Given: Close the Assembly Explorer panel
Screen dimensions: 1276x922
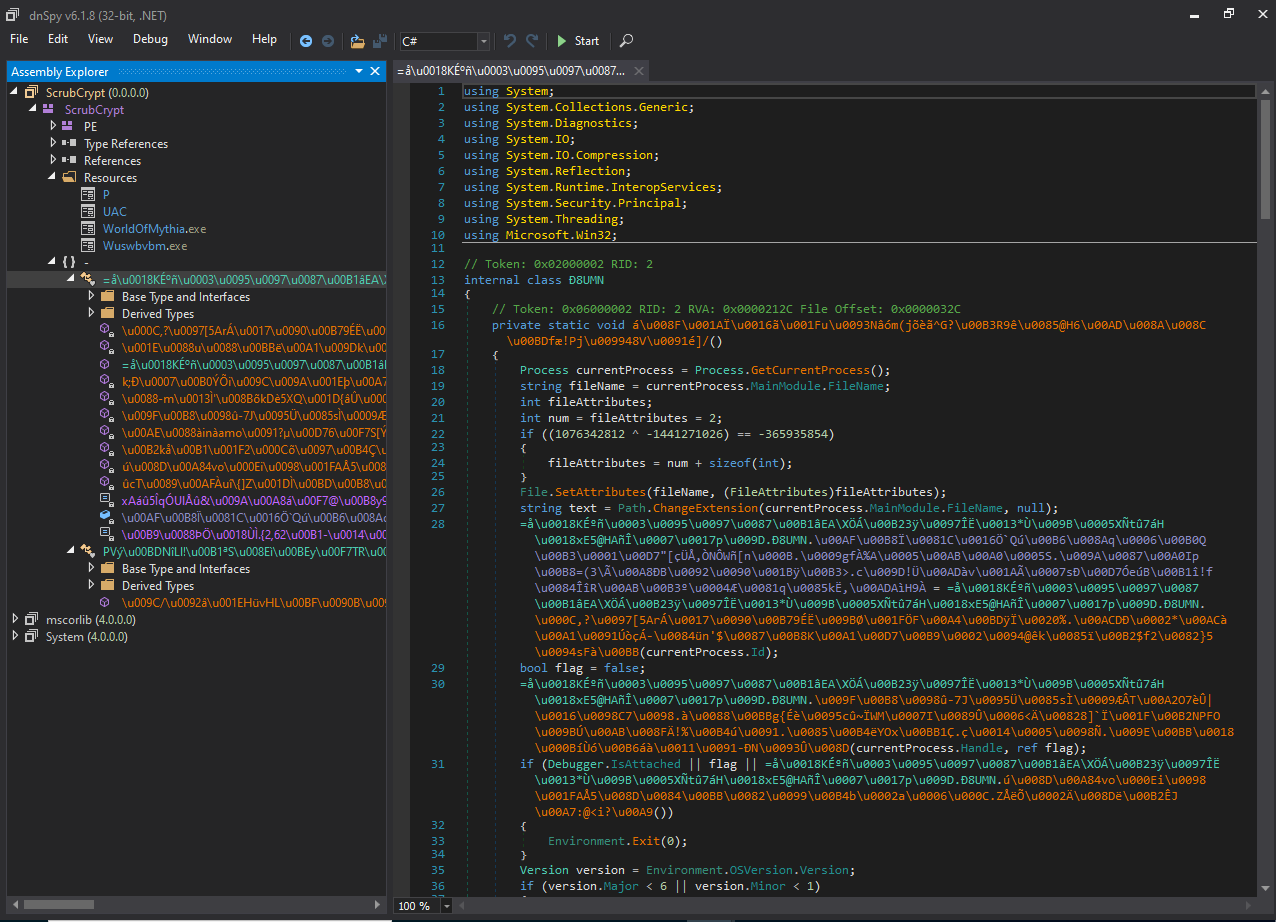Looking at the screenshot, I should pos(375,72).
